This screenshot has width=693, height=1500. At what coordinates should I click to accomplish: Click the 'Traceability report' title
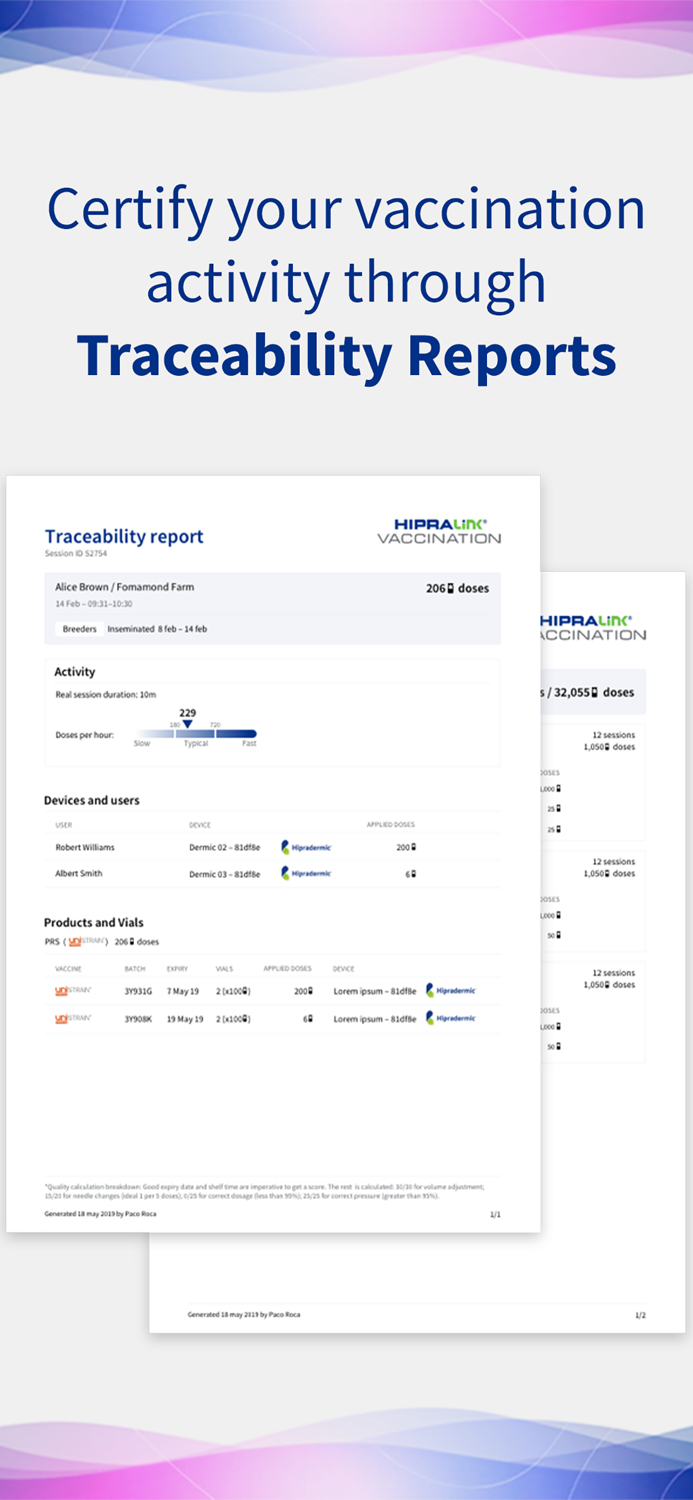click(124, 536)
